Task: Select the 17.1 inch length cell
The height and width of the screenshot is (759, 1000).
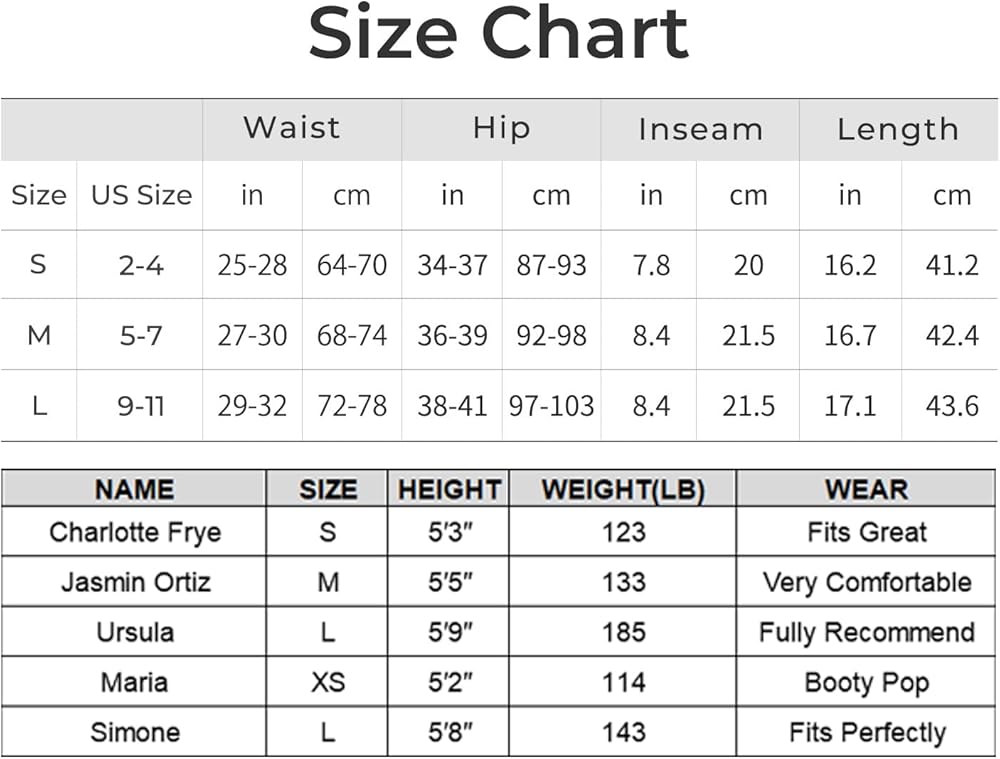Action: pos(850,406)
